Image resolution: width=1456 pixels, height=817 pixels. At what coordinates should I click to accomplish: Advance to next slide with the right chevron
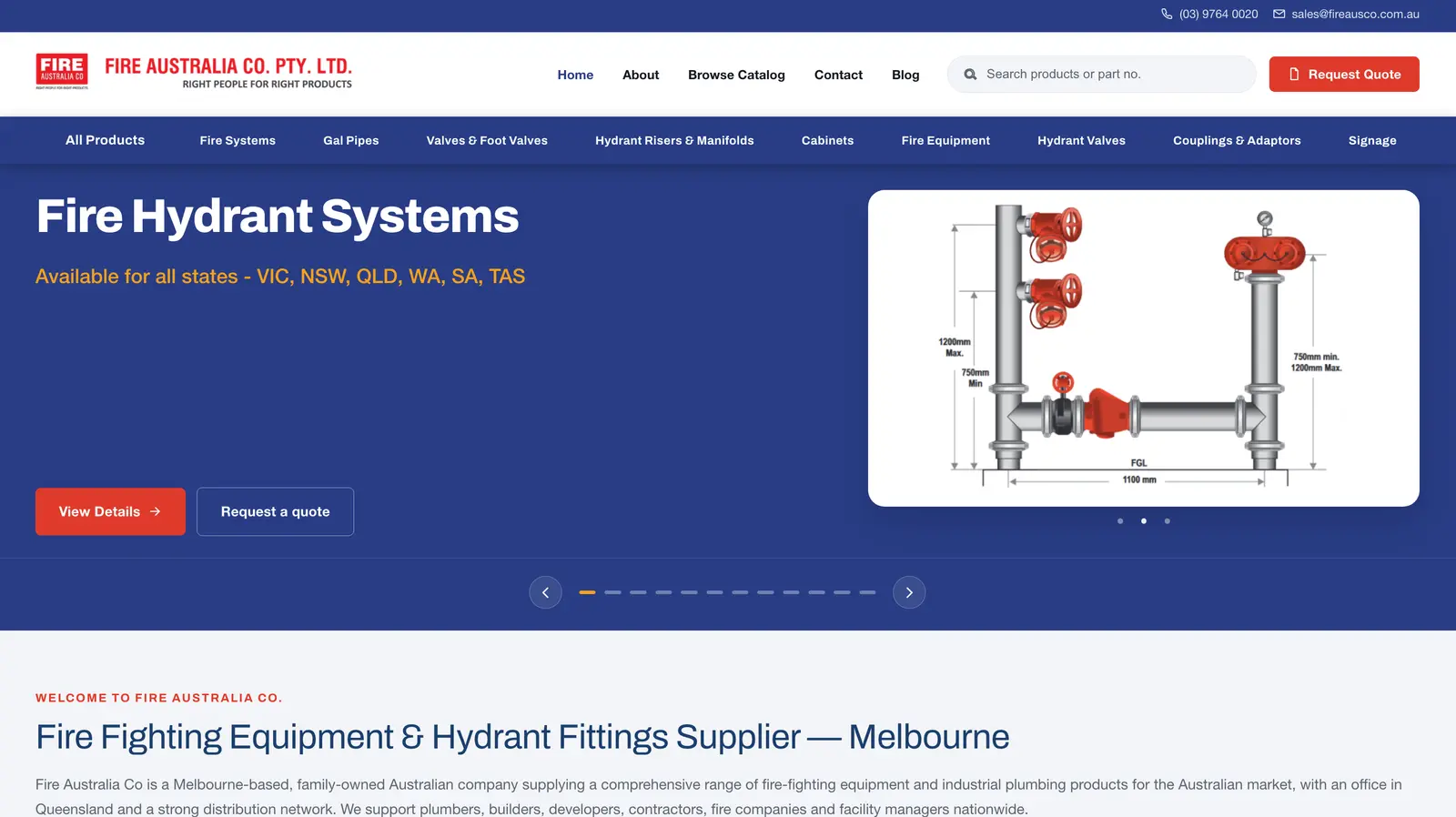909,592
